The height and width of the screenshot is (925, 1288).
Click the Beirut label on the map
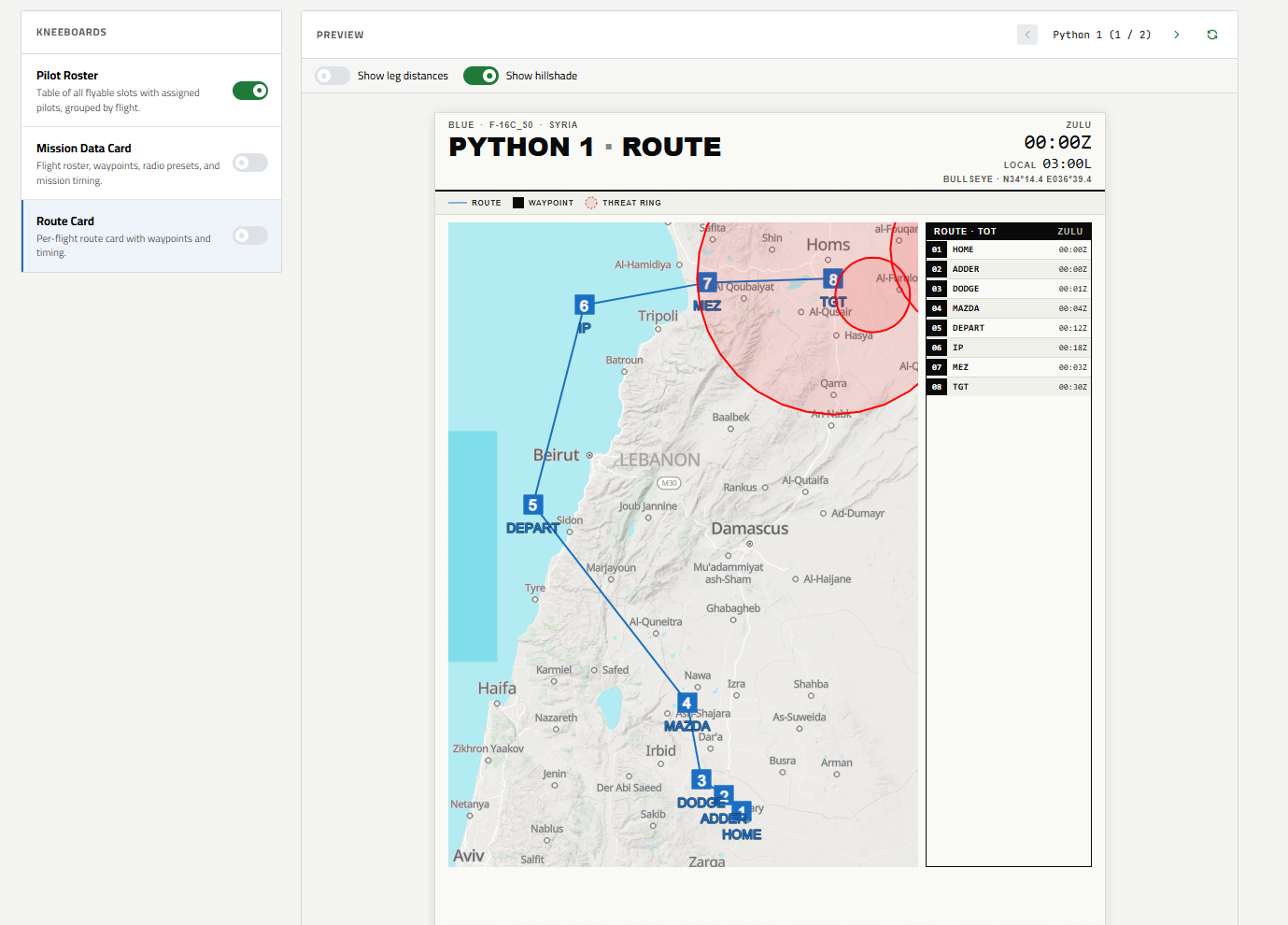tap(557, 455)
